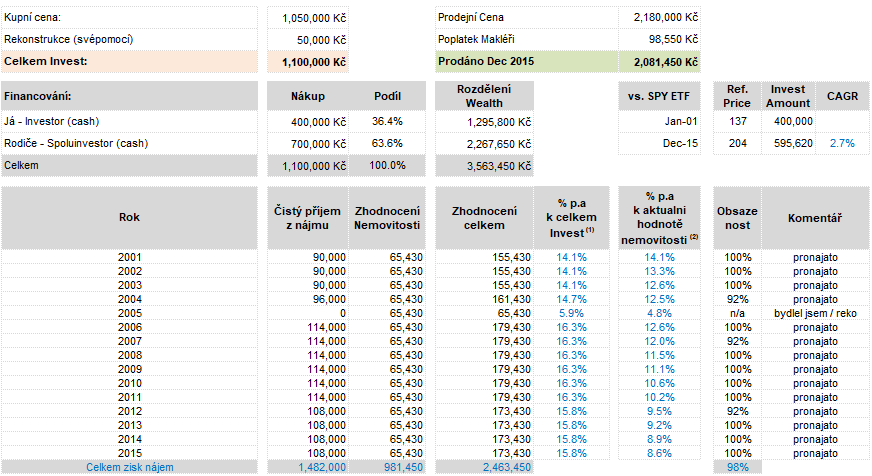Select the Ref. Price header cell
The width and height of the screenshot is (872, 476).
coord(737,96)
